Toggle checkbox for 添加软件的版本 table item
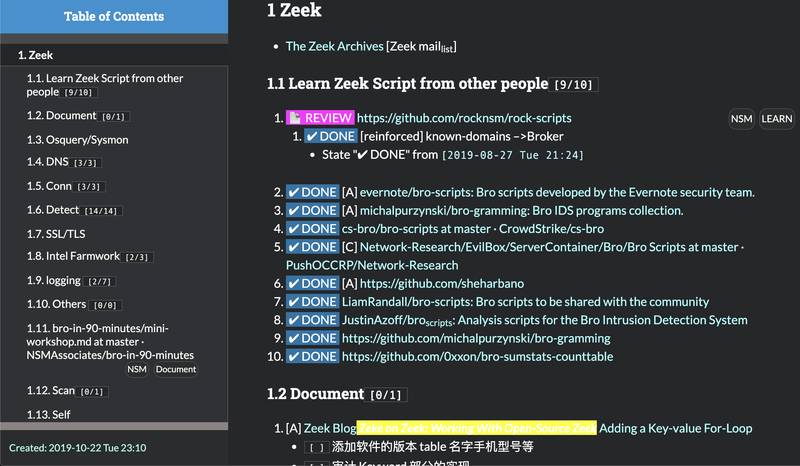800x466 pixels. click(x=316, y=448)
